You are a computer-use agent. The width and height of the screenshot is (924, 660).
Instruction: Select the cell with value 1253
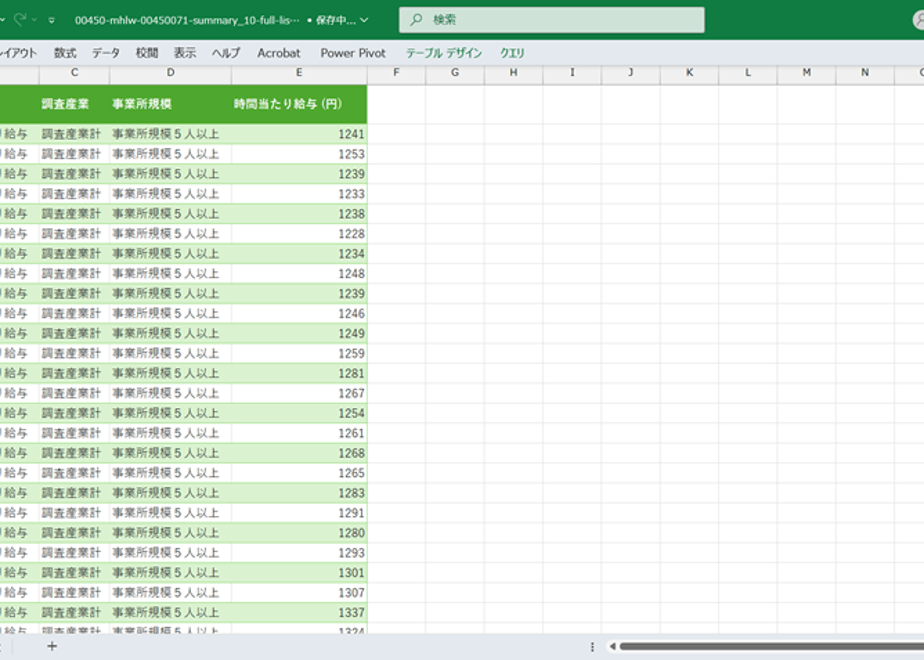(x=299, y=154)
